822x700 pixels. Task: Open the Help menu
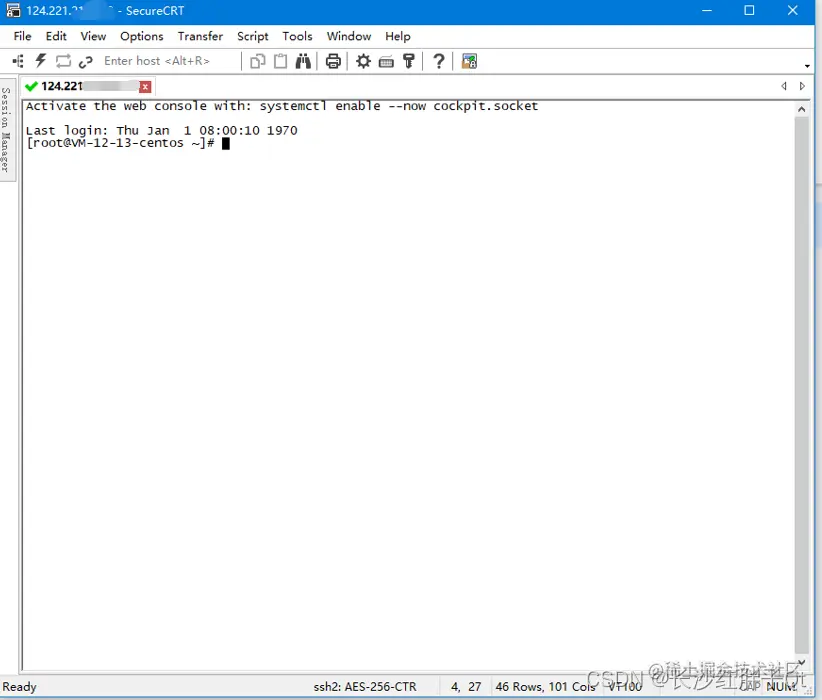click(398, 36)
